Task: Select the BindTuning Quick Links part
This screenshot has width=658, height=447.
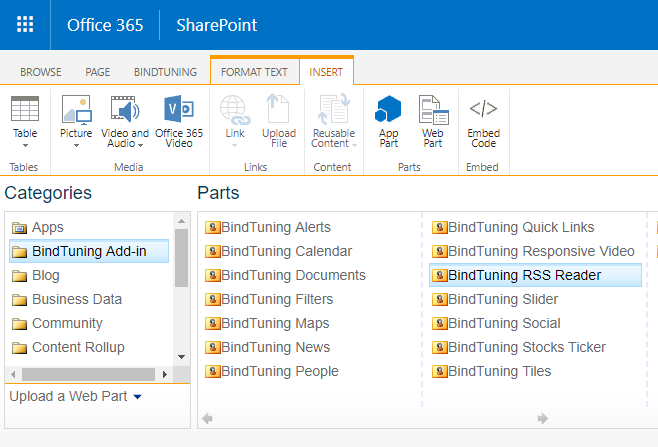Action: click(x=513, y=227)
